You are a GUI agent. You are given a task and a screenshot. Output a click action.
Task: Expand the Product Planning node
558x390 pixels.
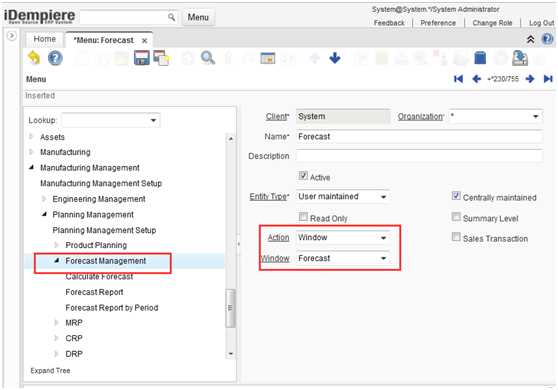[57, 245]
